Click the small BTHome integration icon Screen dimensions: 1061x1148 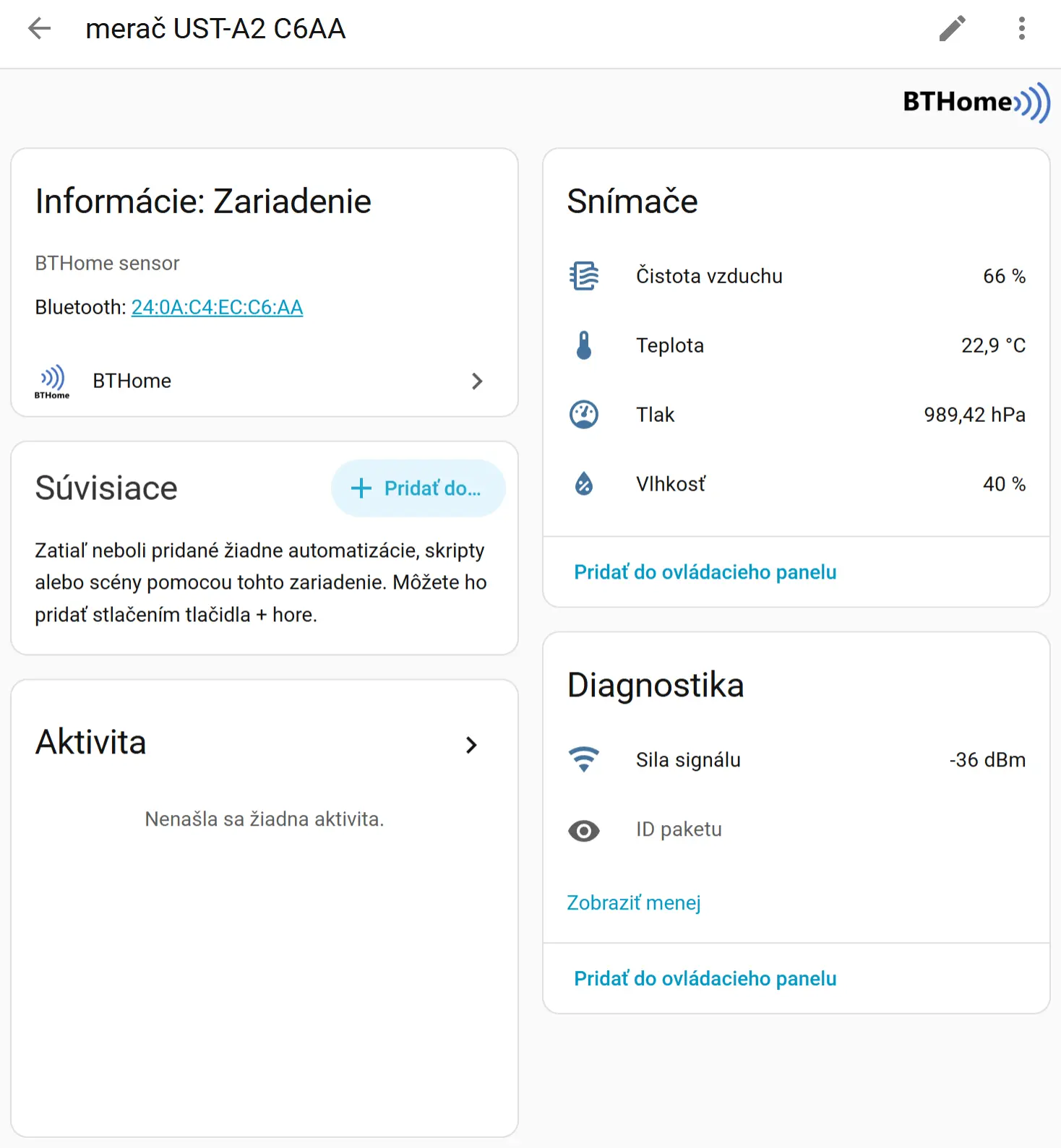(x=52, y=381)
